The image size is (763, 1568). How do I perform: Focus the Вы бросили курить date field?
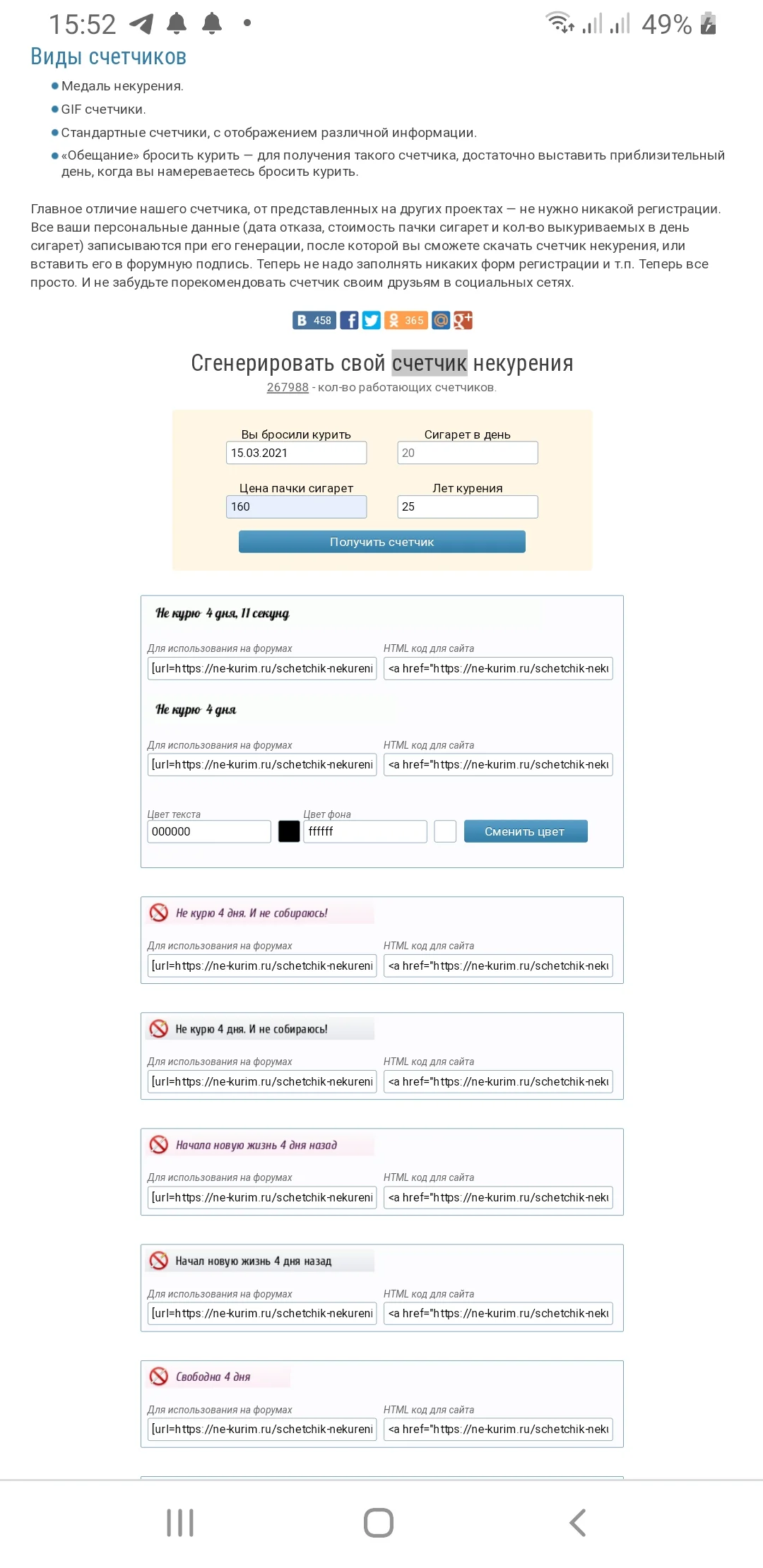(296, 453)
